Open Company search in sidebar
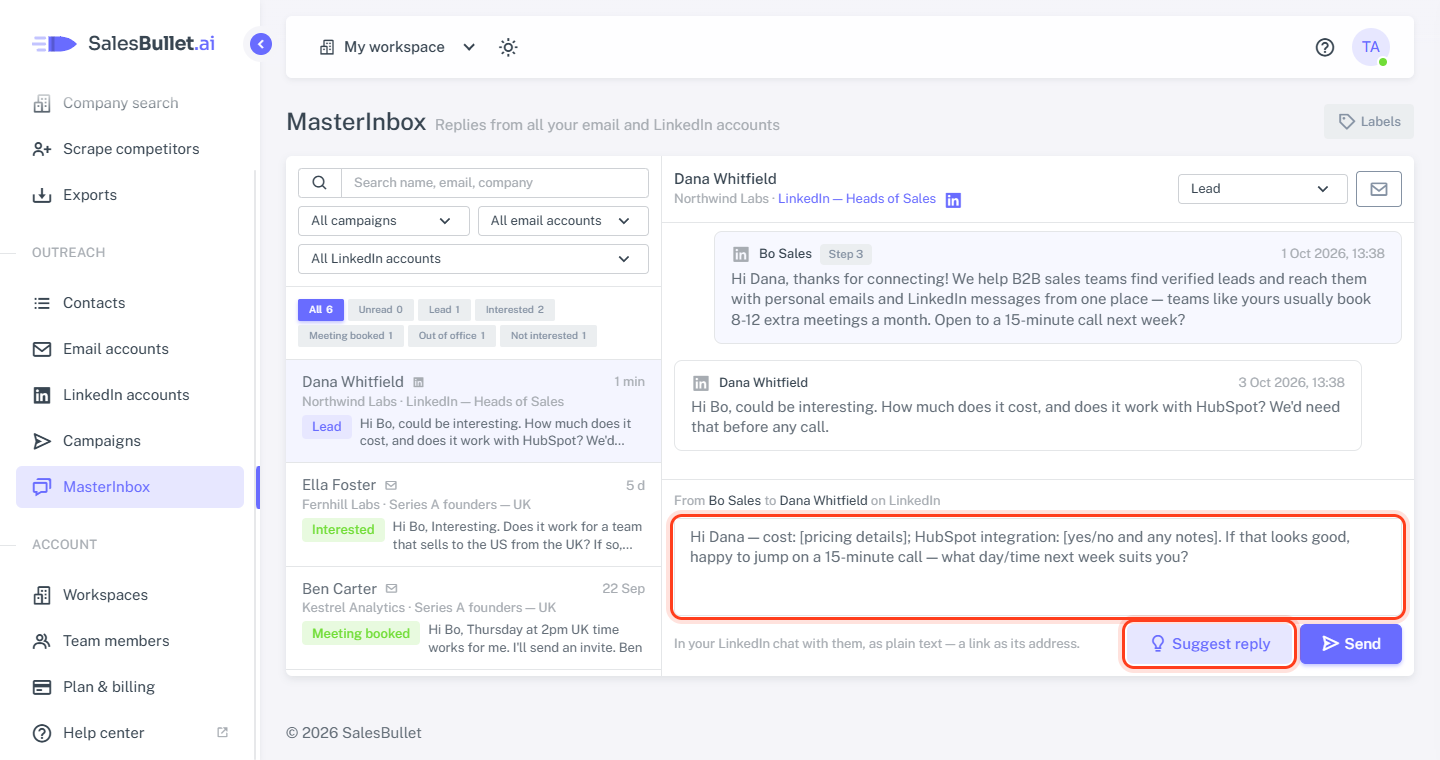The height and width of the screenshot is (760, 1440). (x=130, y=103)
